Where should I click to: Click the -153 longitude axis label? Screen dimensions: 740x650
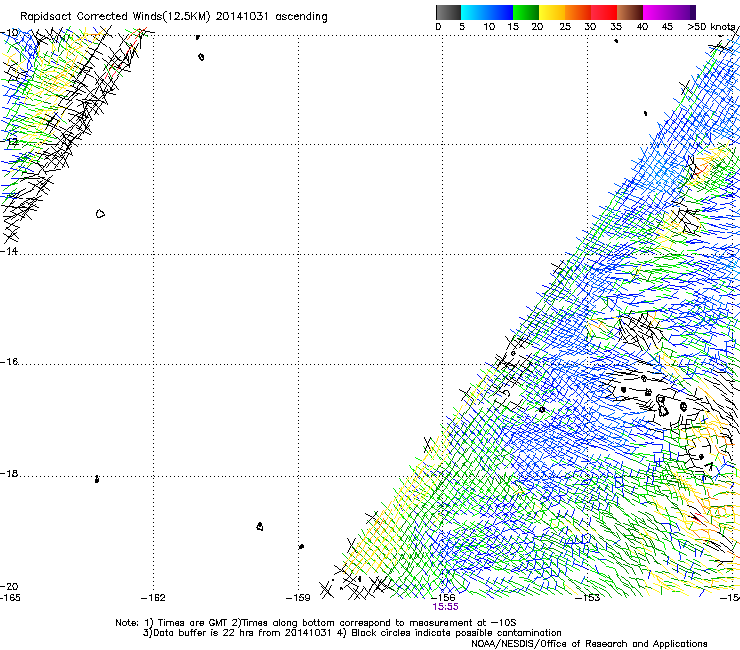[588, 598]
